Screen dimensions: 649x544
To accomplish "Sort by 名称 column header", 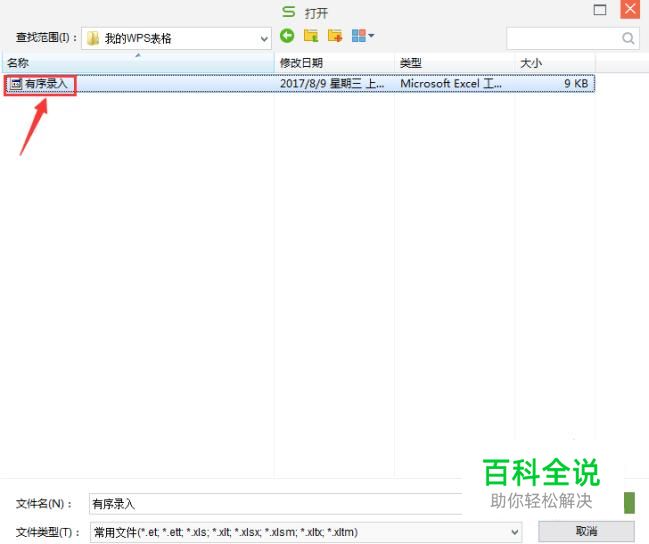I will click(138, 63).
